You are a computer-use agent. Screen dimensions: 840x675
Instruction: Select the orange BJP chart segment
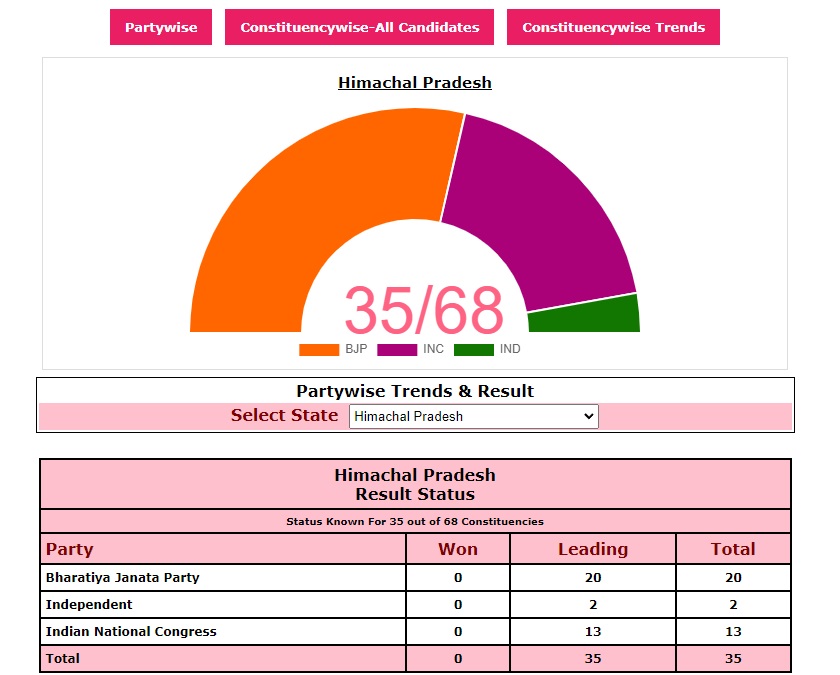pyautogui.click(x=300, y=220)
